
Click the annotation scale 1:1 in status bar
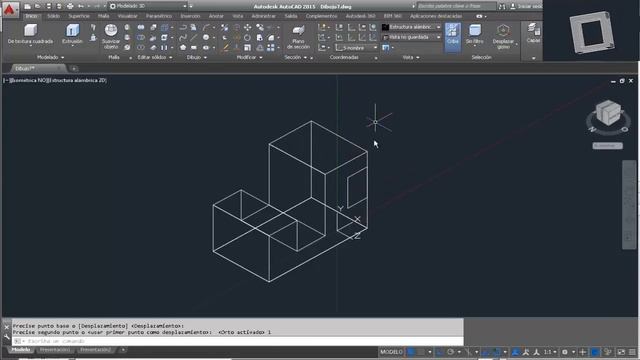coord(550,352)
